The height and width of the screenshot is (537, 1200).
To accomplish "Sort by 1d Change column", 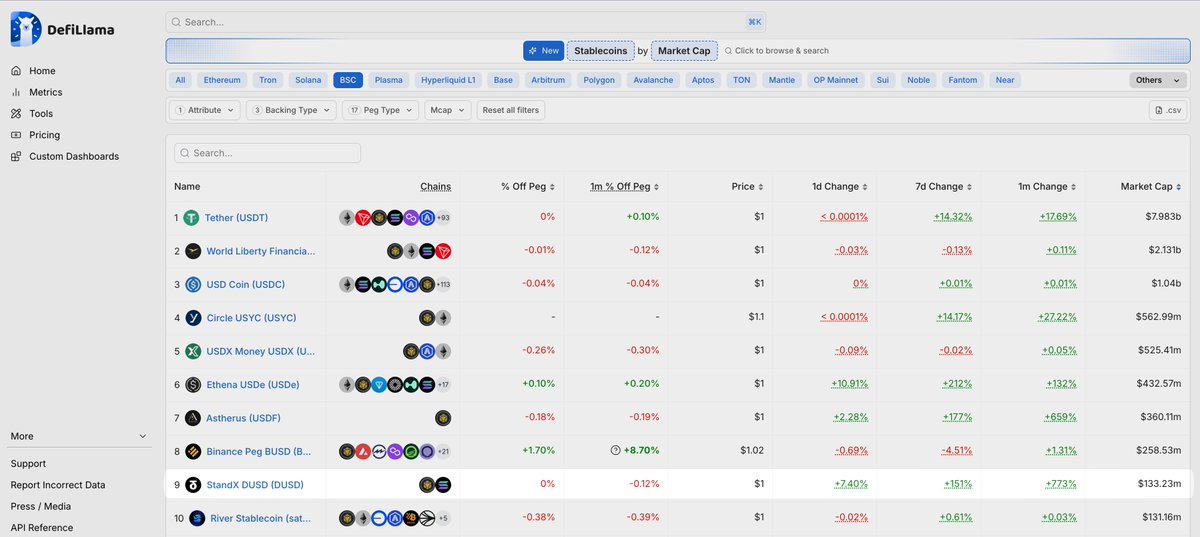I will (840, 186).
